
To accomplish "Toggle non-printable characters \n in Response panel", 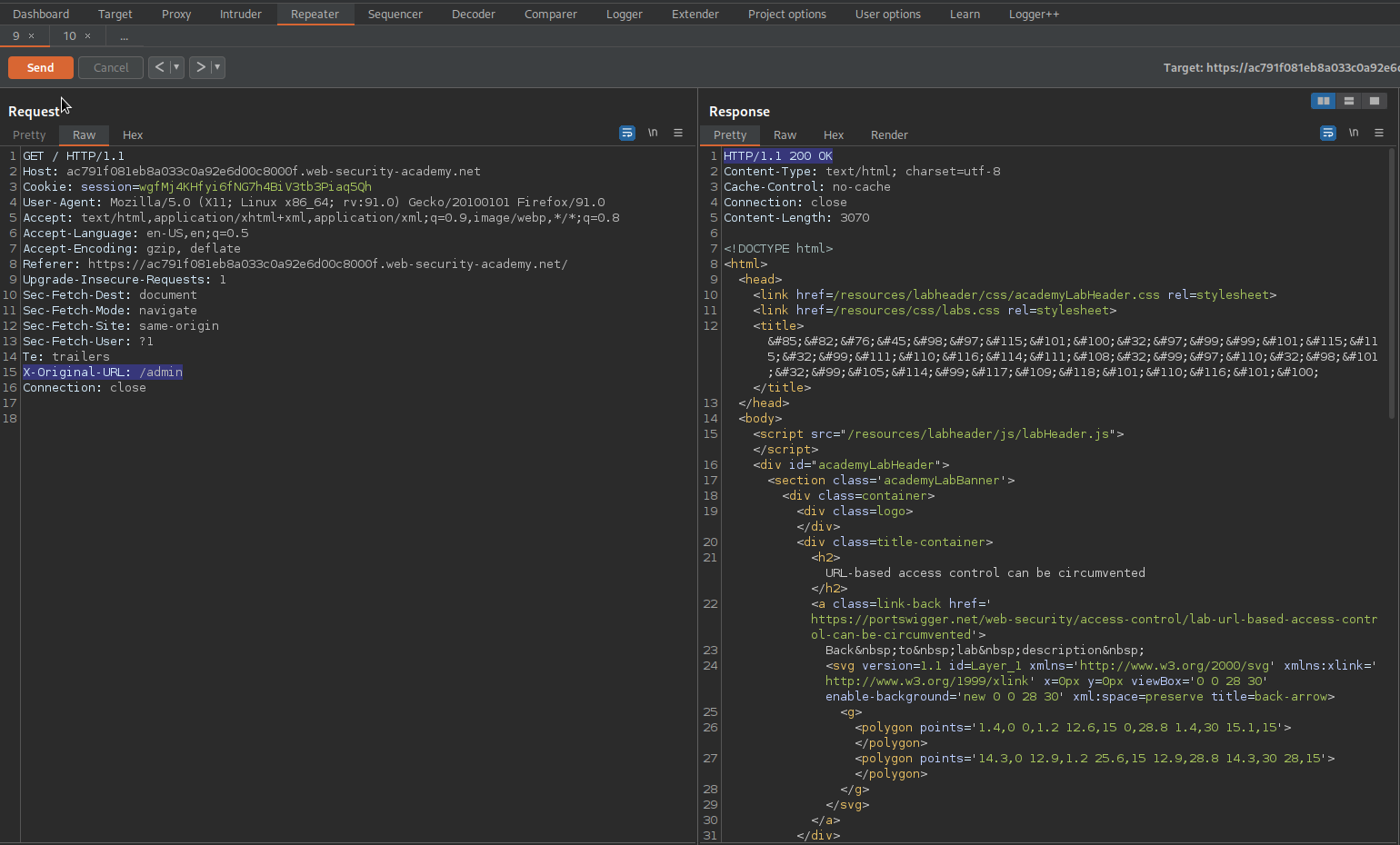I will [x=1354, y=133].
